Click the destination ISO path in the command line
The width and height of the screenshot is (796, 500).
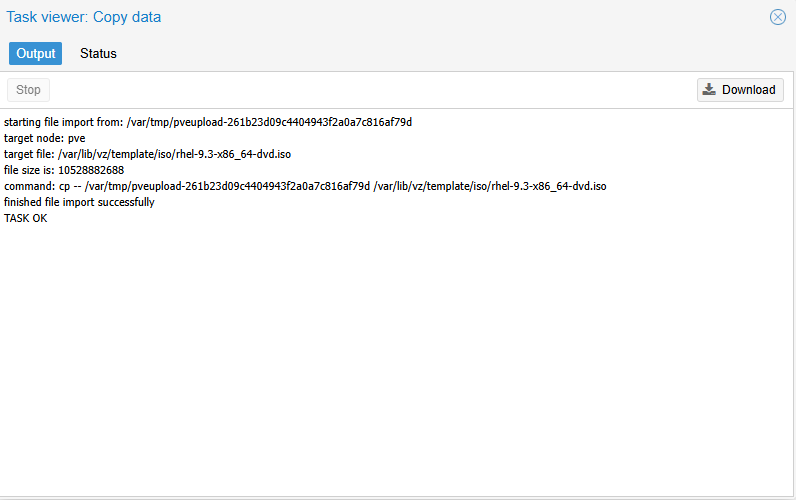(x=490, y=186)
